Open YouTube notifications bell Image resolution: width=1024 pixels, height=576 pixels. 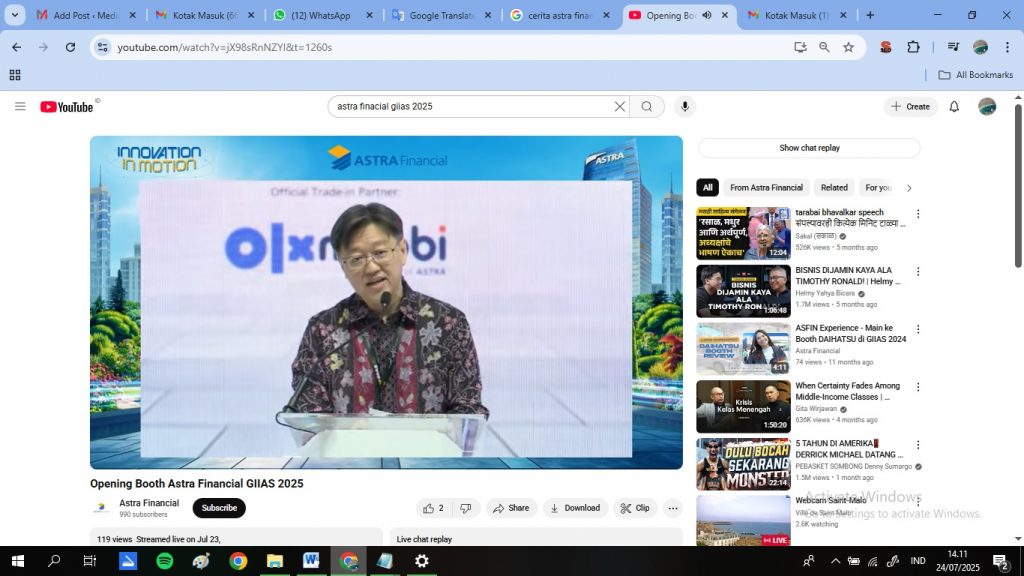[x=954, y=106]
